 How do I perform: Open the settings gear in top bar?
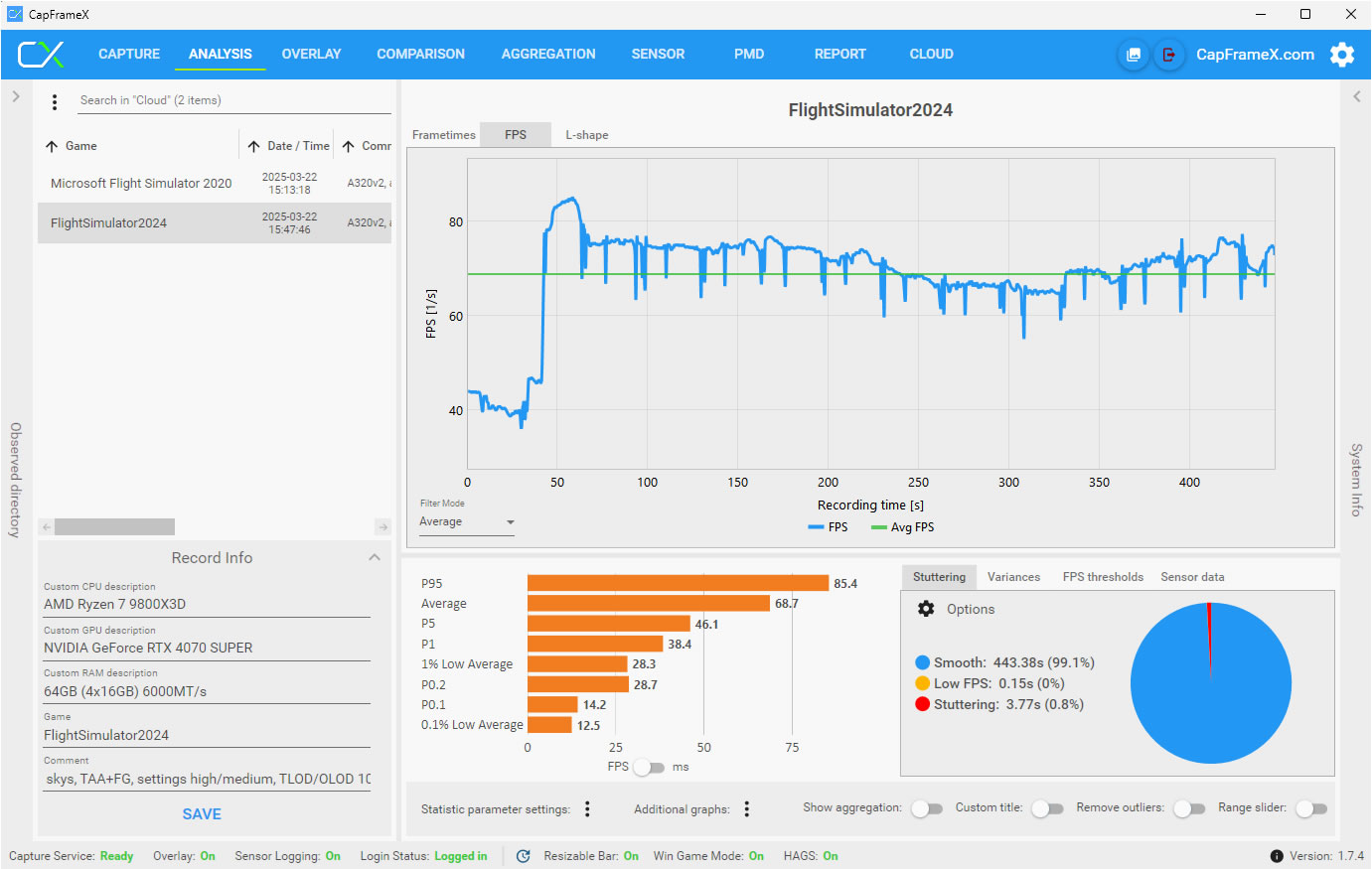pyautogui.click(x=1342, y=55)
